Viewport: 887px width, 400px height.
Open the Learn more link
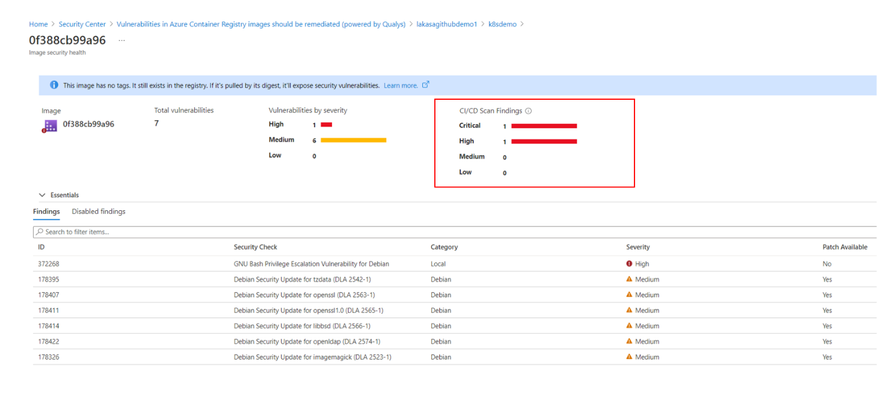point(401,85)
